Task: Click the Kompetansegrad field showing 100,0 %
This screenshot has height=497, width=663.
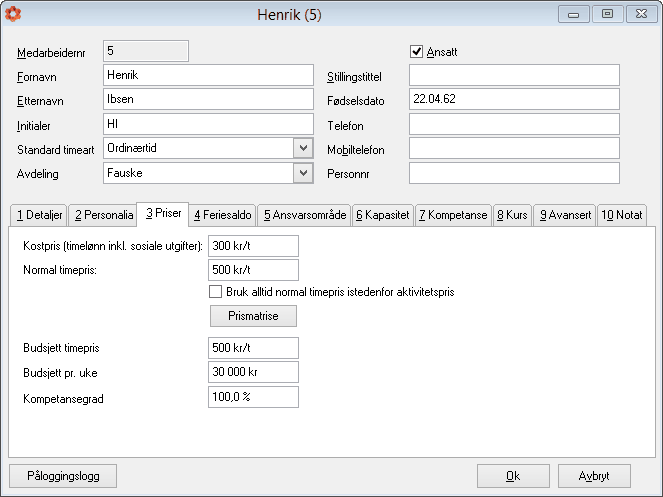Action: pos(253,397)
